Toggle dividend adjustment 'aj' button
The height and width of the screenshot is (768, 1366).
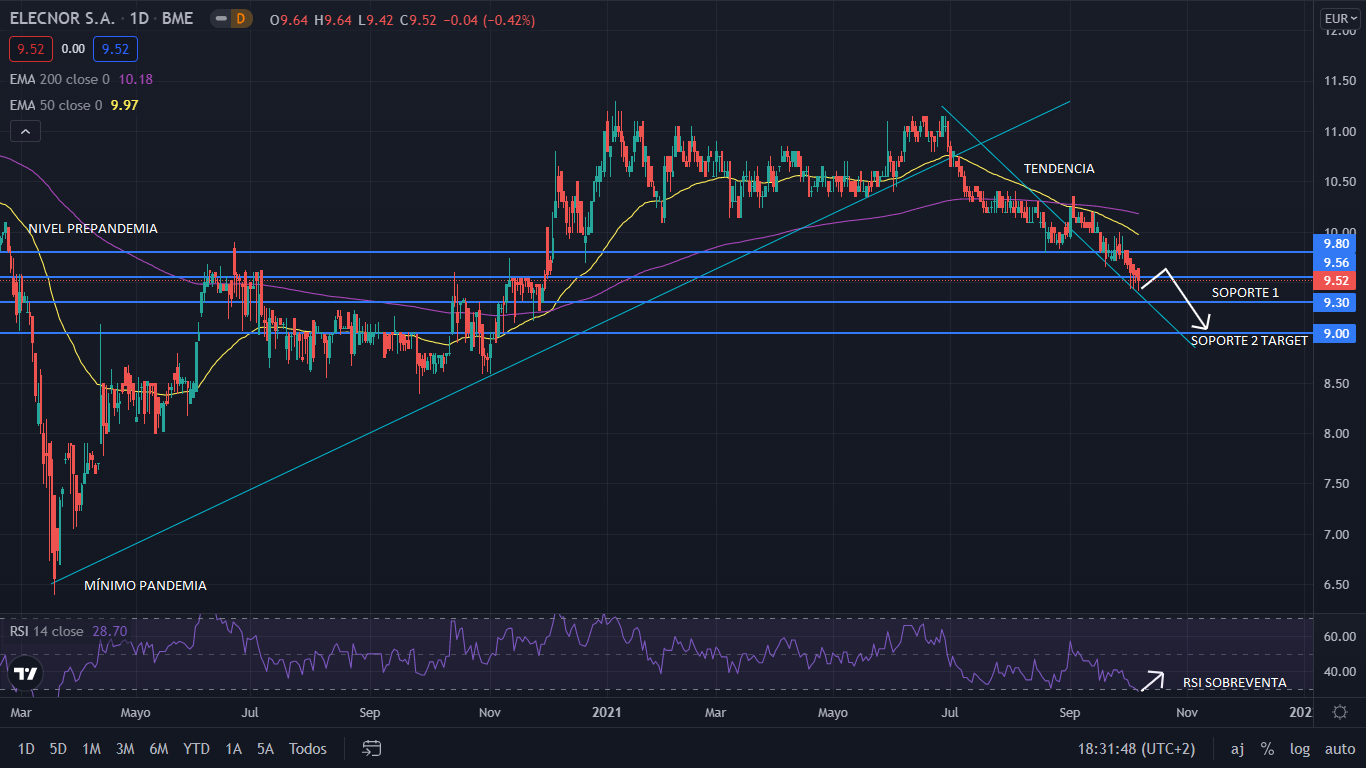[x=1237, y=749]
